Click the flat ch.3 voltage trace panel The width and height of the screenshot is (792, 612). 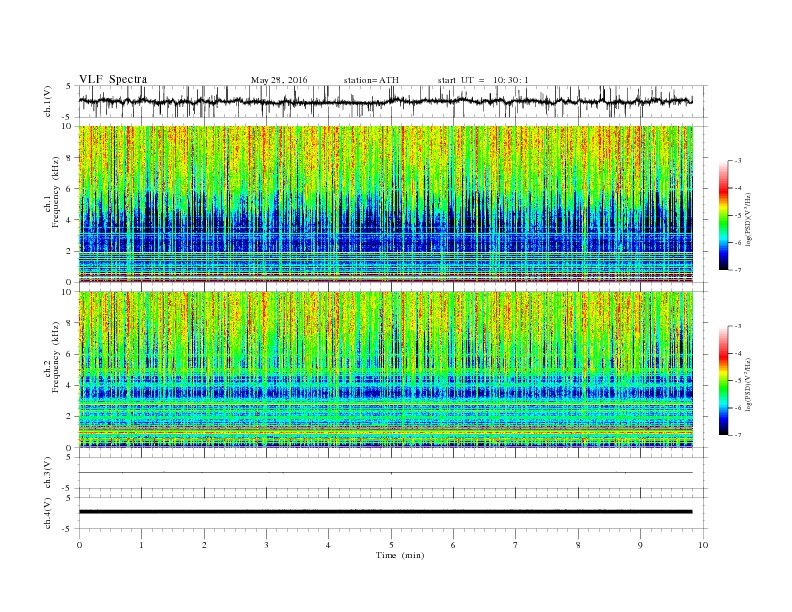[393, 473]
